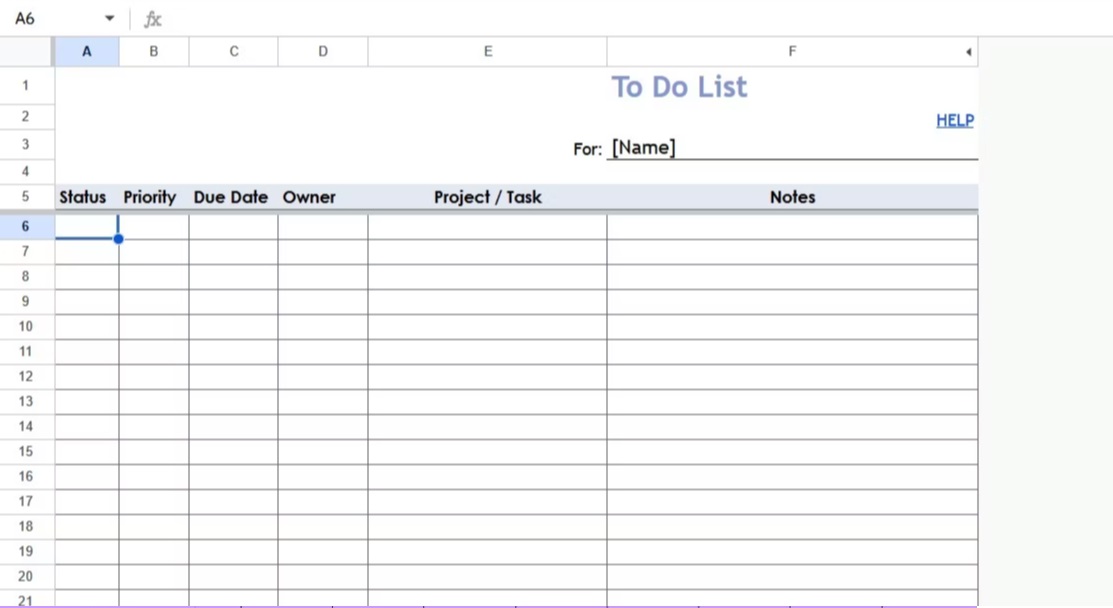Click the Status header cell
The width and height of the screenshot is (1113, 608).
coord(82,197)
